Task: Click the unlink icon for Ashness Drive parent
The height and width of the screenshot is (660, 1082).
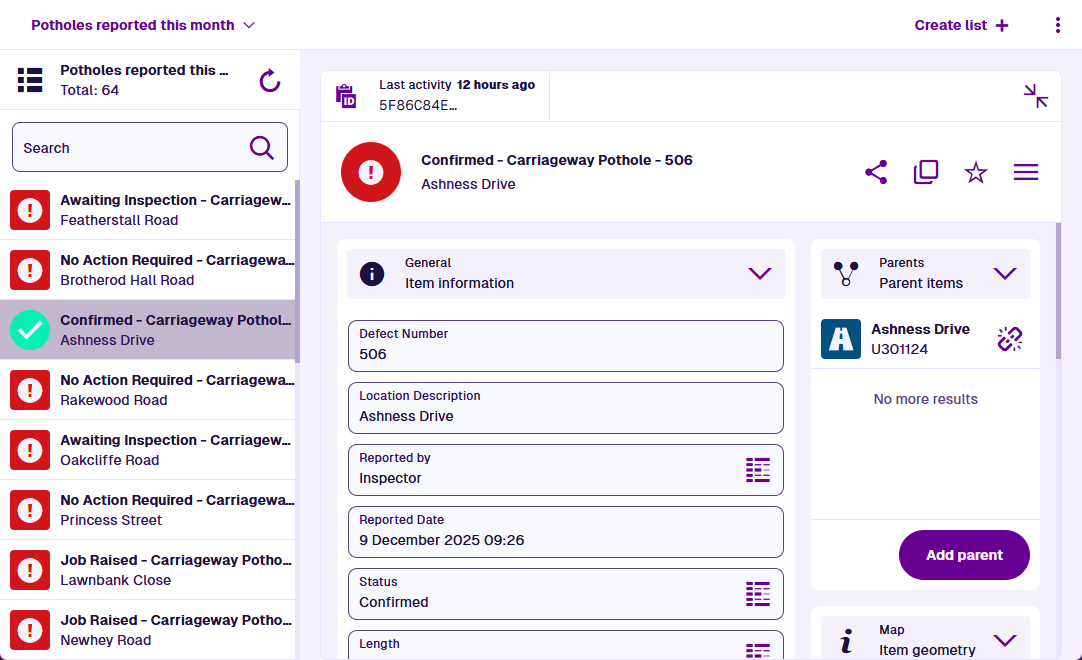Action: pos(1010,339)
